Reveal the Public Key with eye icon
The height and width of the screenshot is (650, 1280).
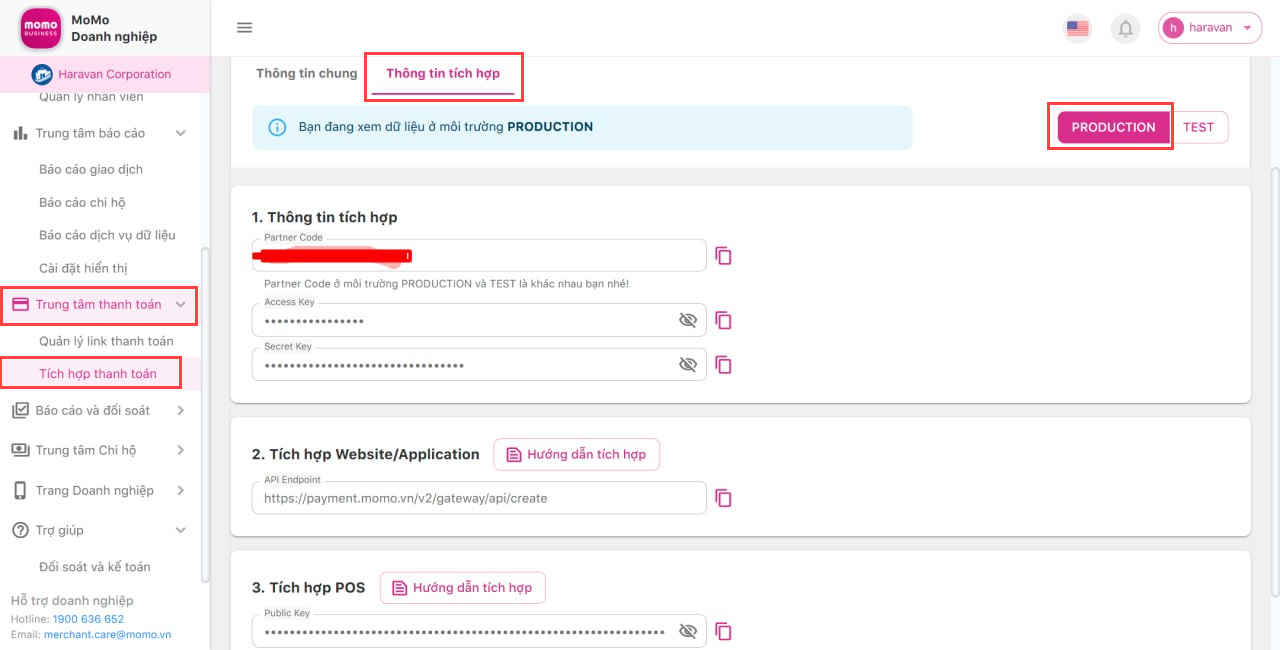[688, 631]
